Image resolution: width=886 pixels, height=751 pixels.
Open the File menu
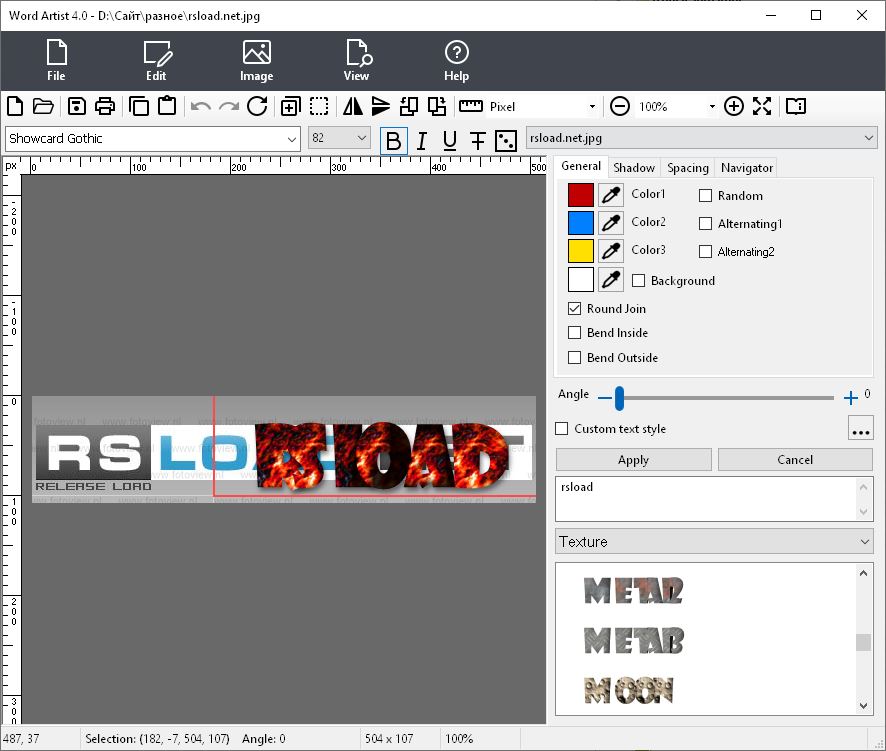coord(57,61)
